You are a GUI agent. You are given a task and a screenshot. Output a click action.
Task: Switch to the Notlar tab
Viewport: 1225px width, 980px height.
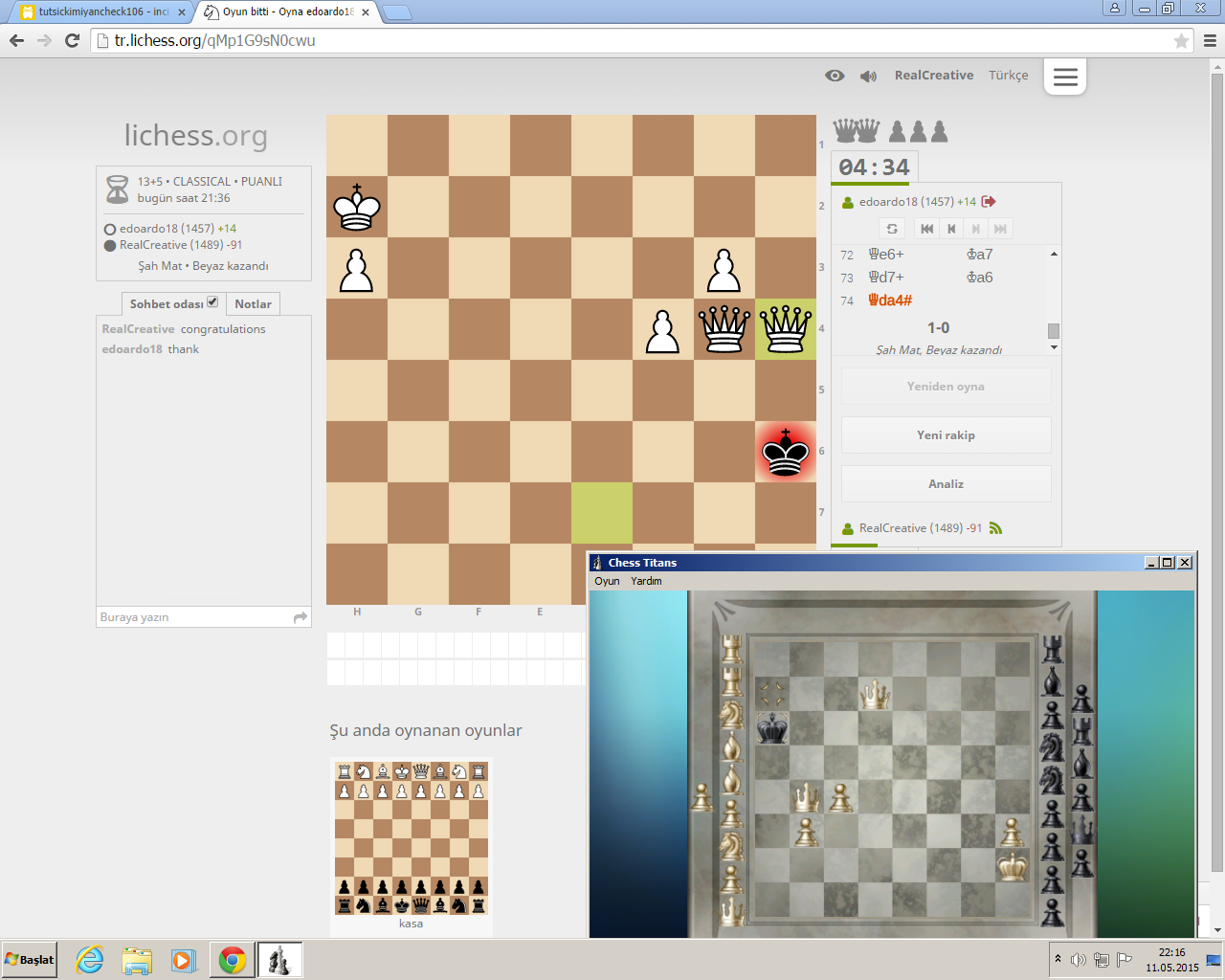tap(254, 304)
